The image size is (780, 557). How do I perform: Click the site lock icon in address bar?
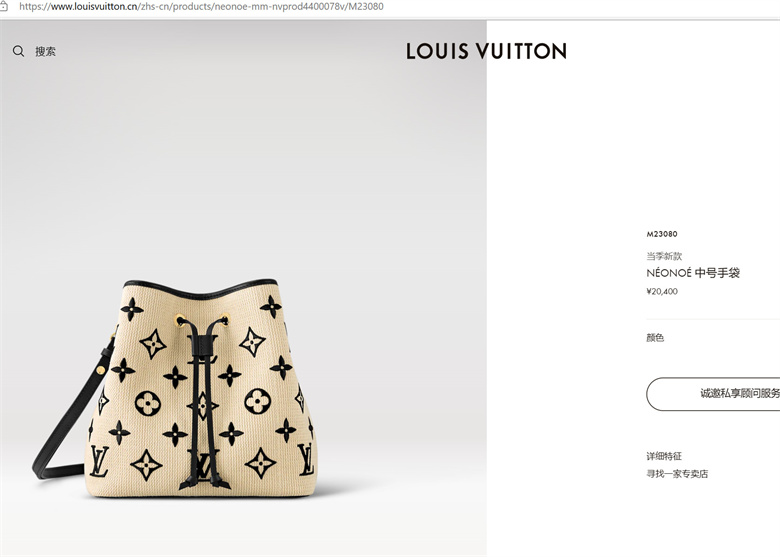tap(3, 6)
